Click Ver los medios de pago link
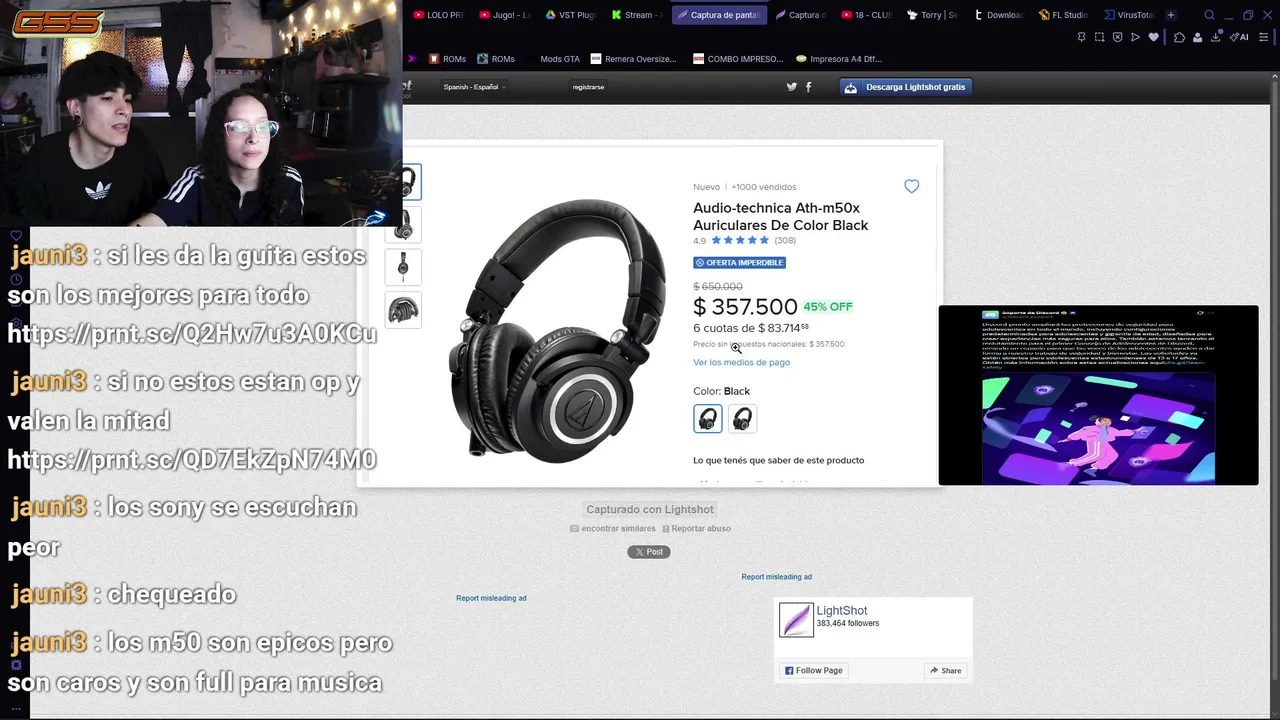1280x720 pixels. [741, 362]
